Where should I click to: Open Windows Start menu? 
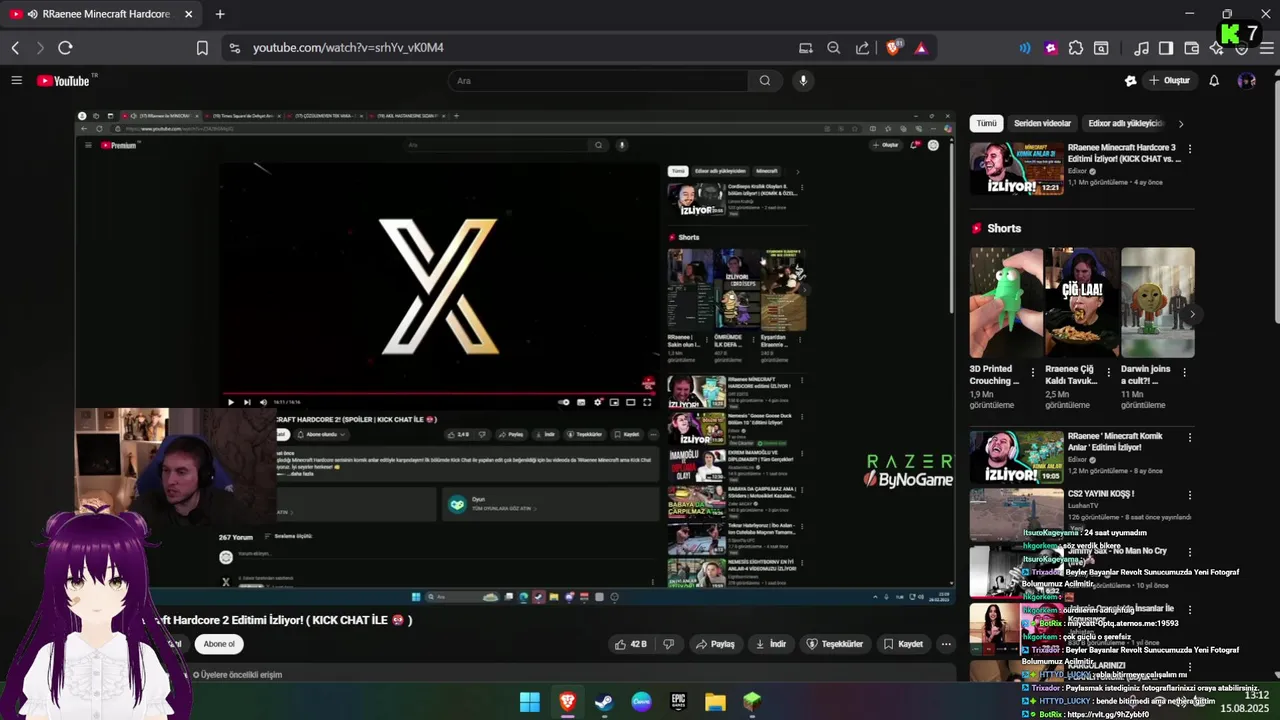[x=530, y=702]
